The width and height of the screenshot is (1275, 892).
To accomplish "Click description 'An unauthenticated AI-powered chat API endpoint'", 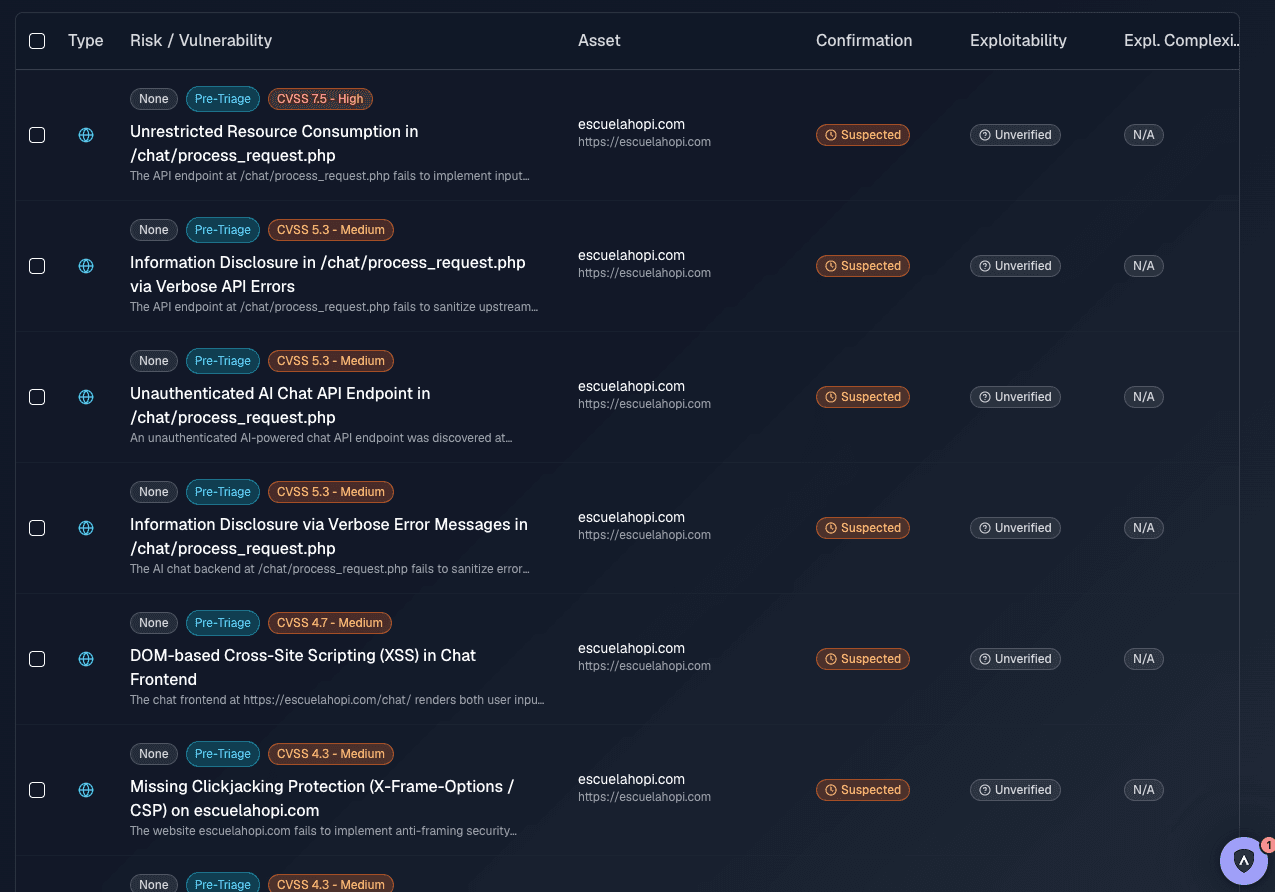I will pyautogui.click(x=321, y=438).
